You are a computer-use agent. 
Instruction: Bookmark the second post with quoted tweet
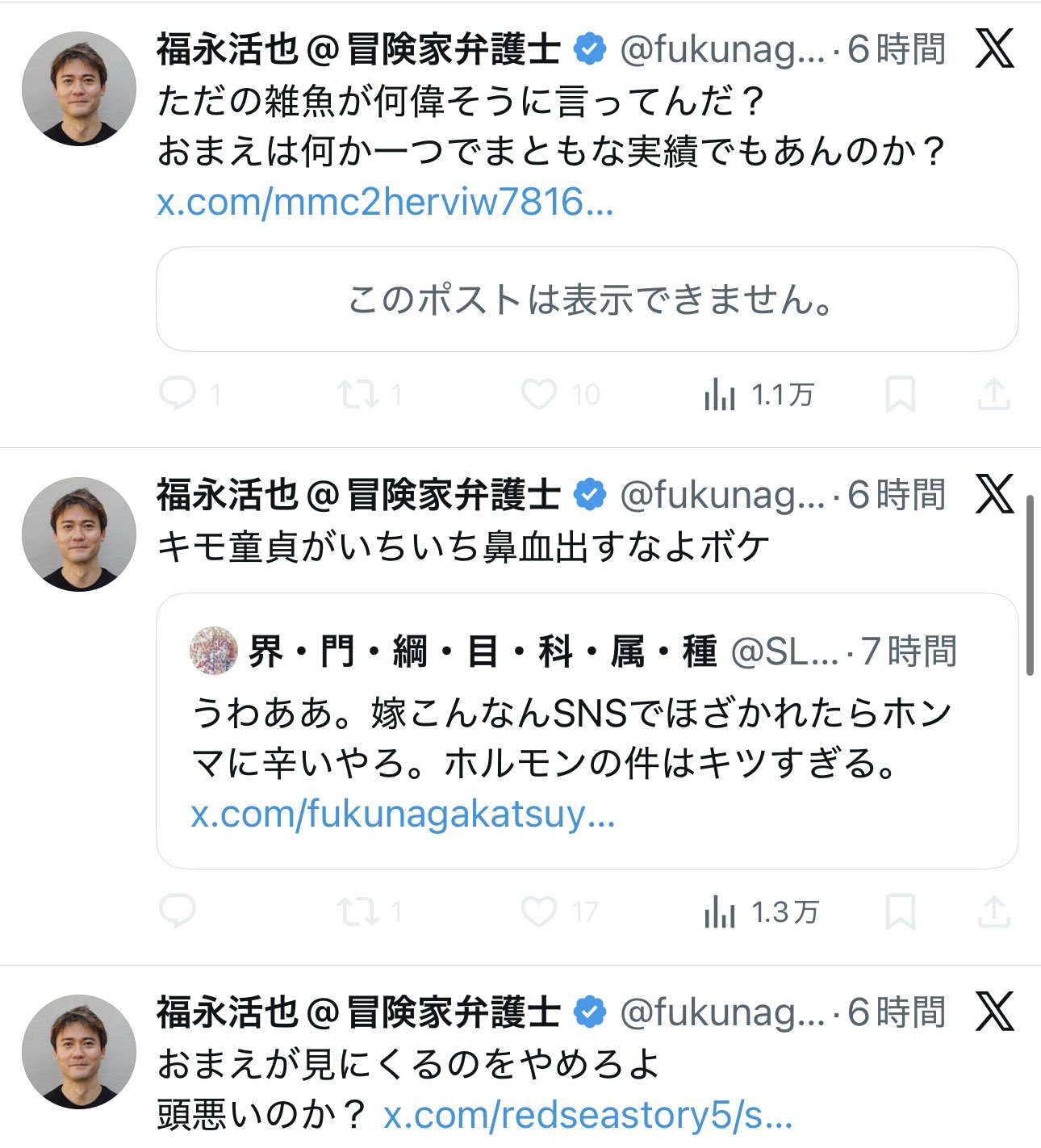[900, 913]
